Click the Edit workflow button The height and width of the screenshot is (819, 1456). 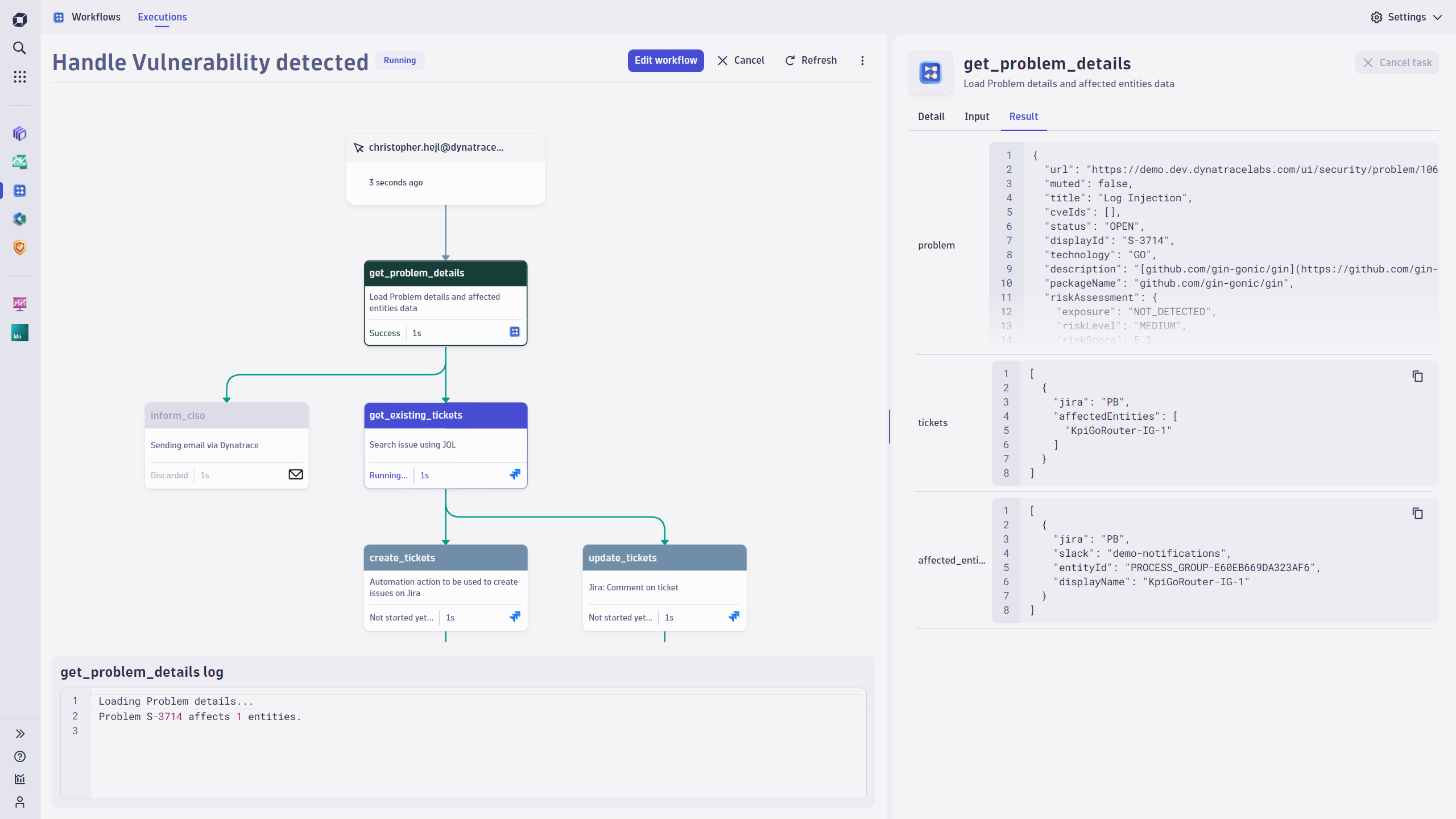point(665,60)
